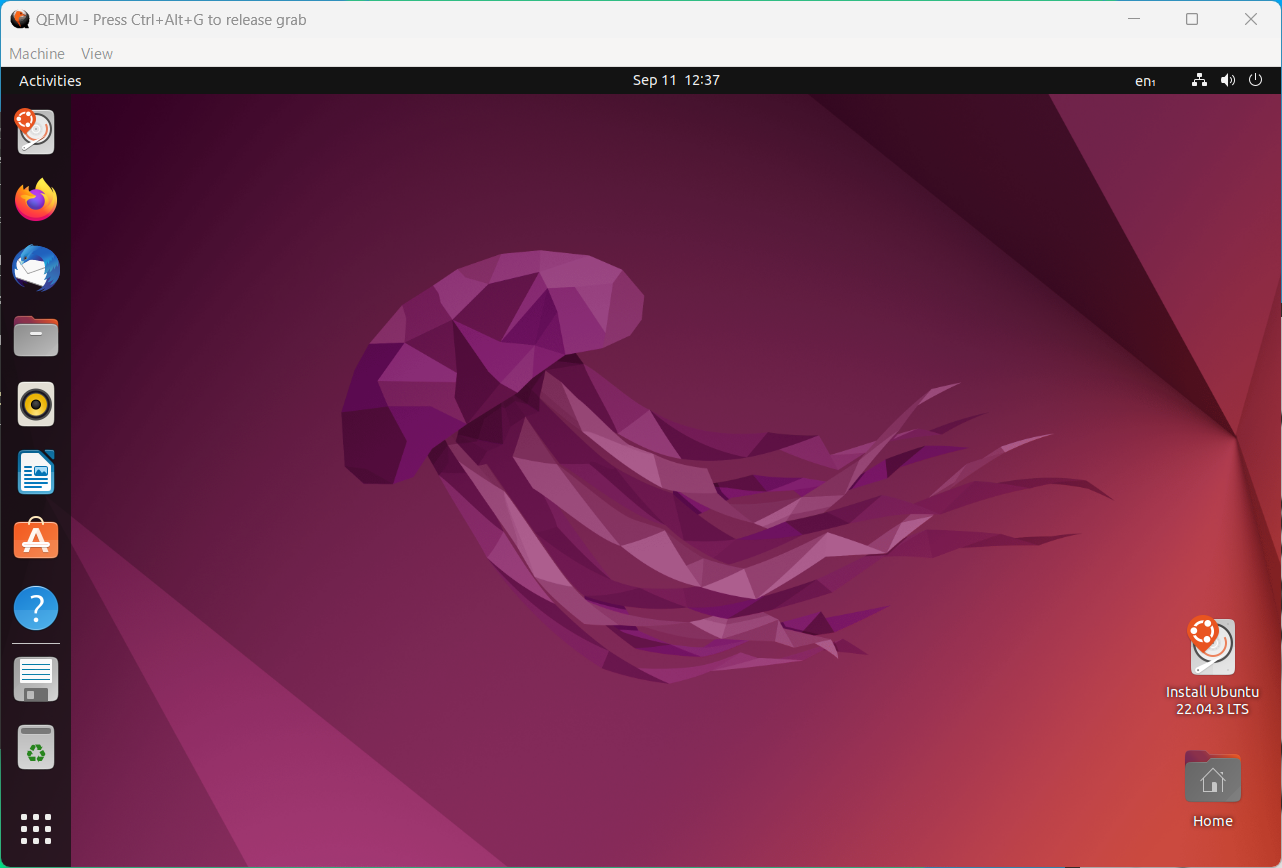Open the QEMU View menu
Image resolution: width=1282 pixels, height=868 pixels.
pos(97,54)
